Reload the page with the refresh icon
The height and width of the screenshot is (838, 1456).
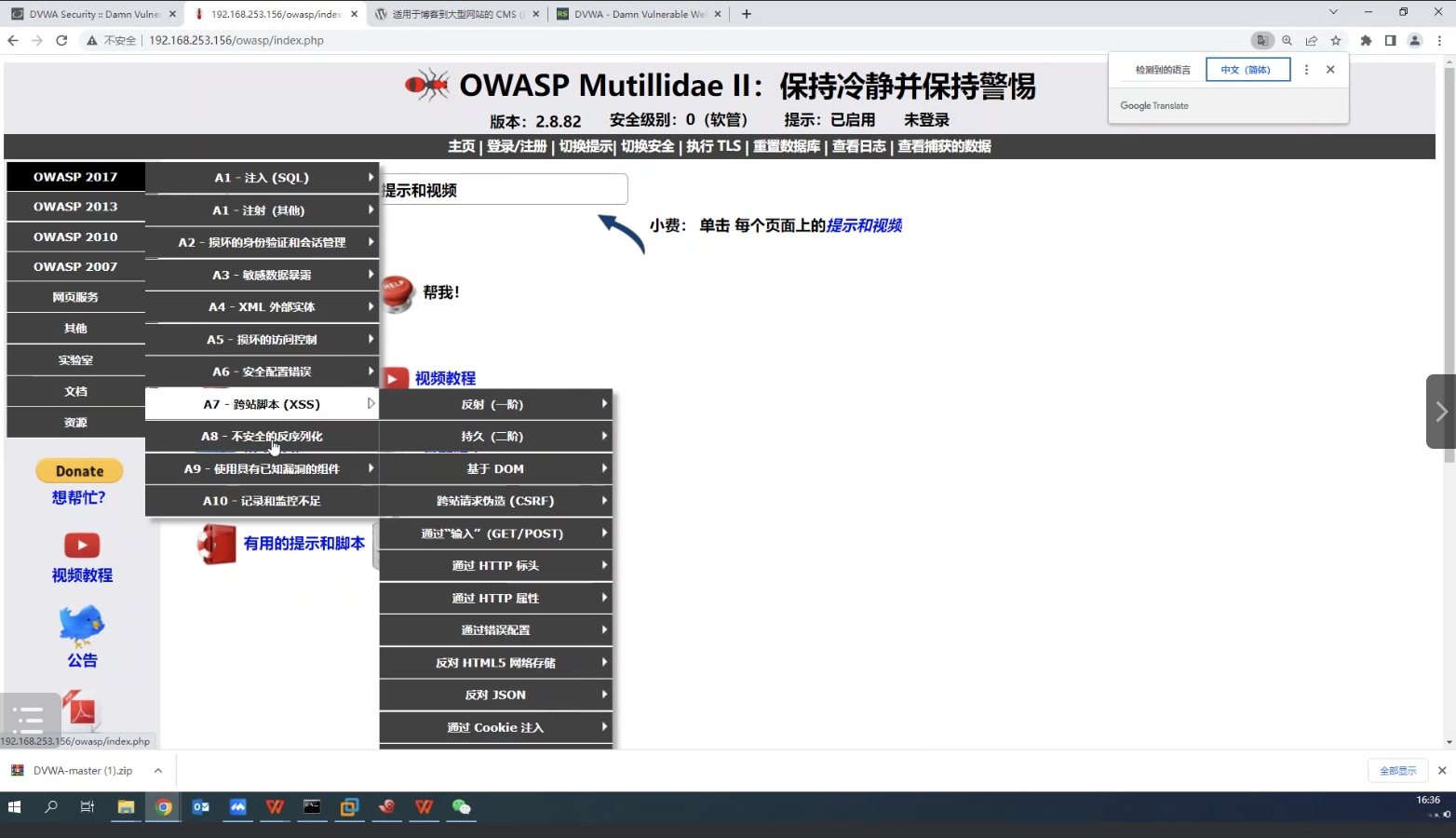(61, 40)
